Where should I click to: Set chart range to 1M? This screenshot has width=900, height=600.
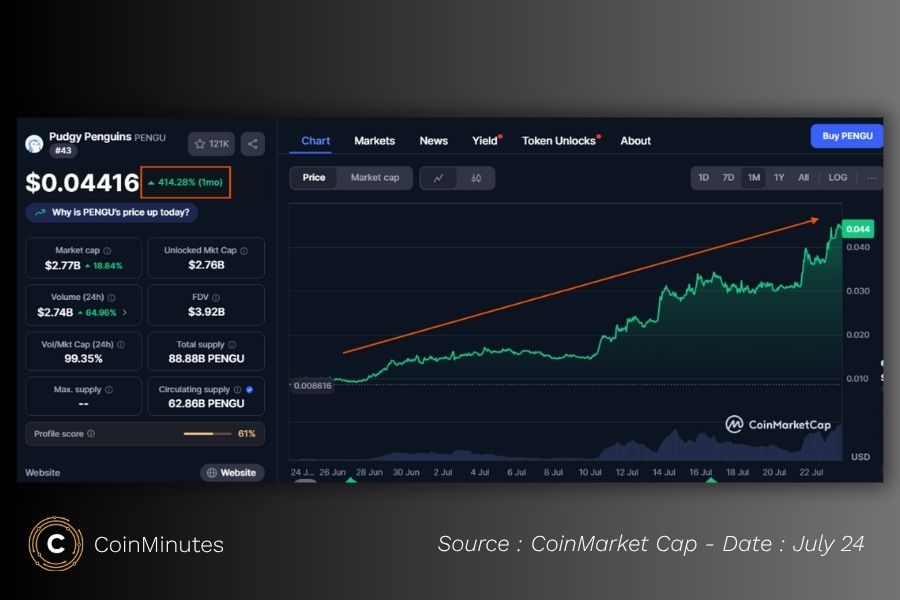[754, 178]
